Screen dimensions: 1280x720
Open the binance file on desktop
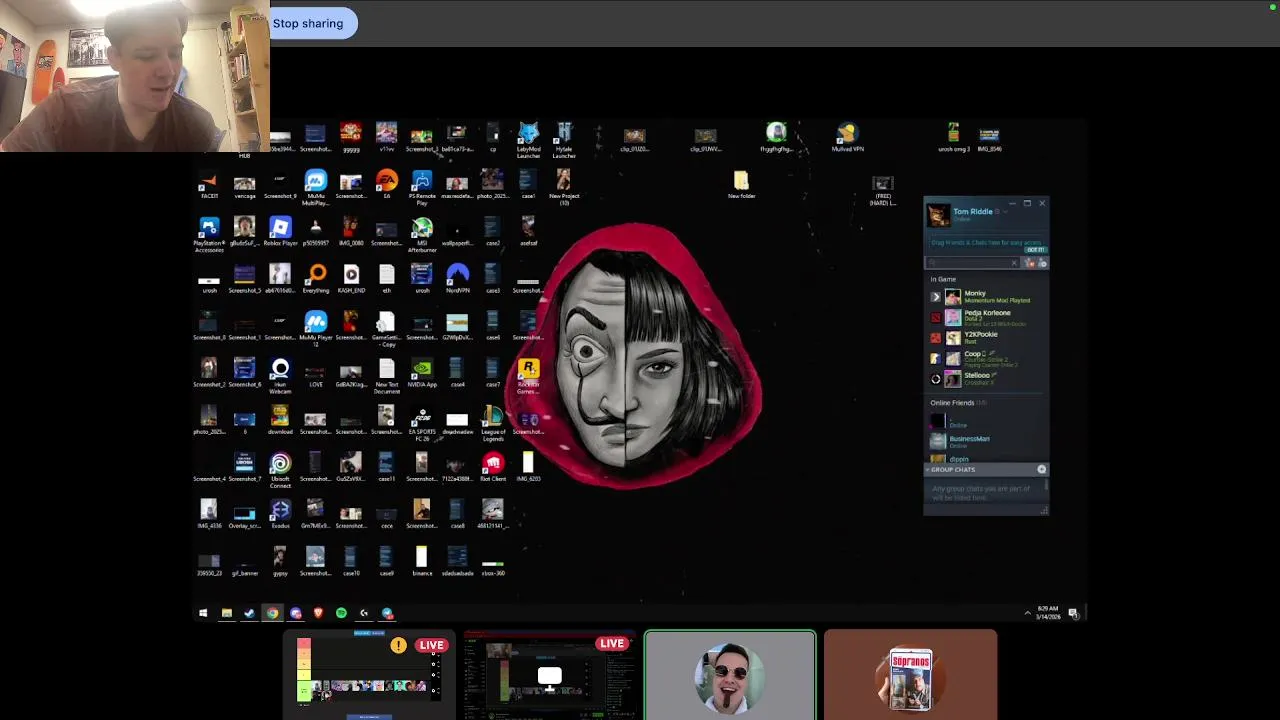coord(422,561)
